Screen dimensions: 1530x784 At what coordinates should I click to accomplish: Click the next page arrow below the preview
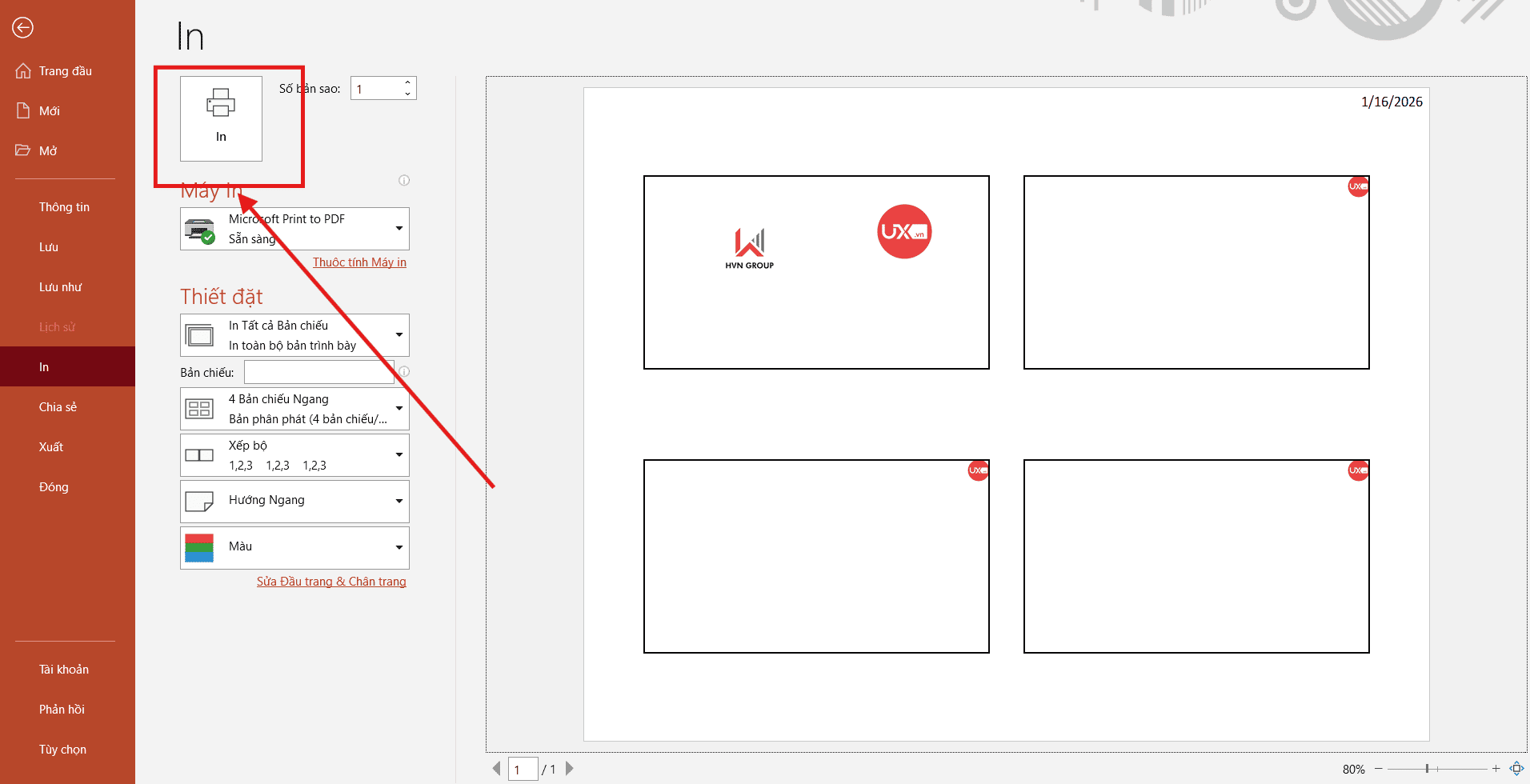pos(569,768)
